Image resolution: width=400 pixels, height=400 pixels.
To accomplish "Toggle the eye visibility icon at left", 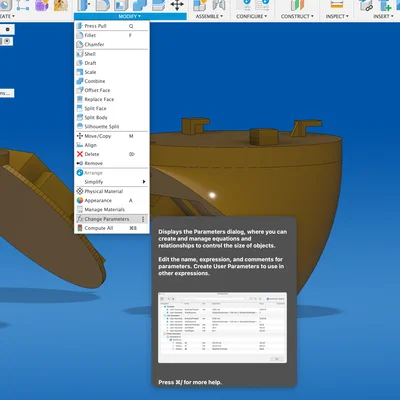I will [x=7, y=41].
